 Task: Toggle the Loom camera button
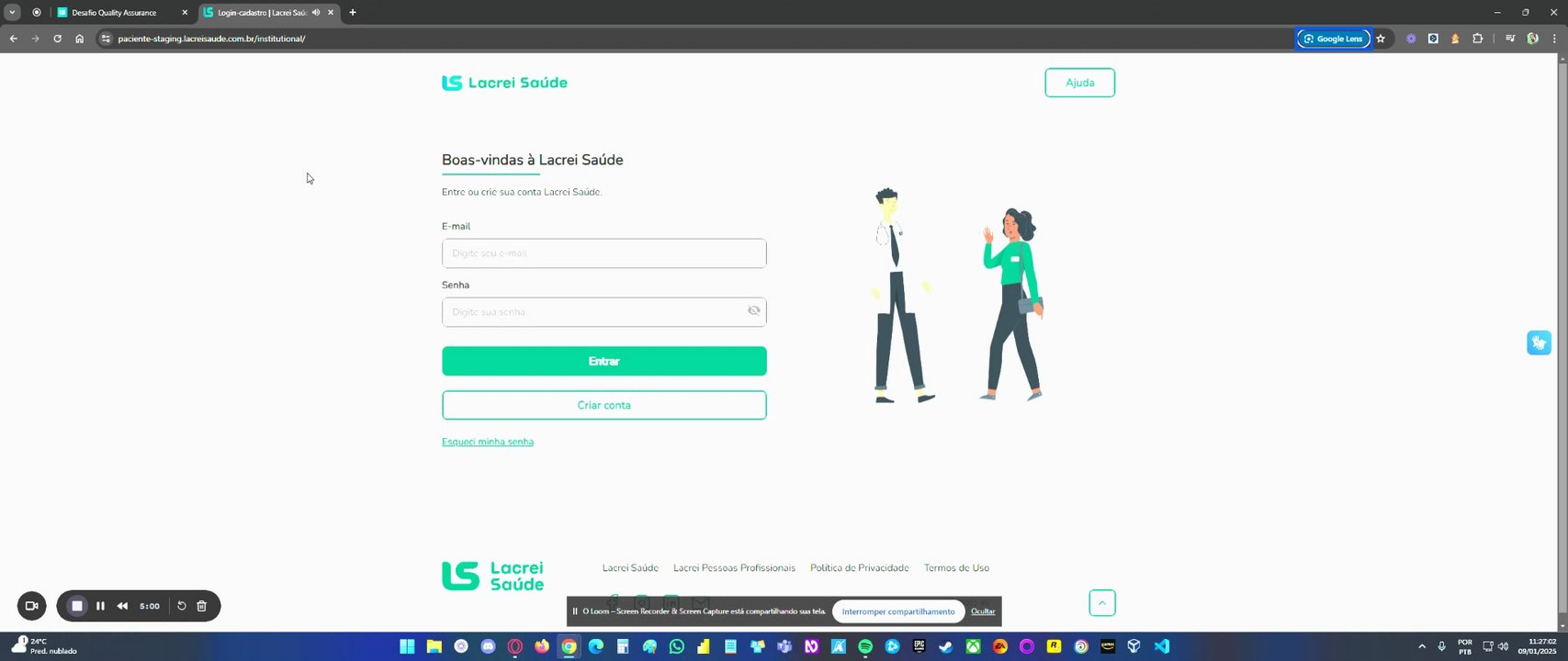click(x=31, y=606)
